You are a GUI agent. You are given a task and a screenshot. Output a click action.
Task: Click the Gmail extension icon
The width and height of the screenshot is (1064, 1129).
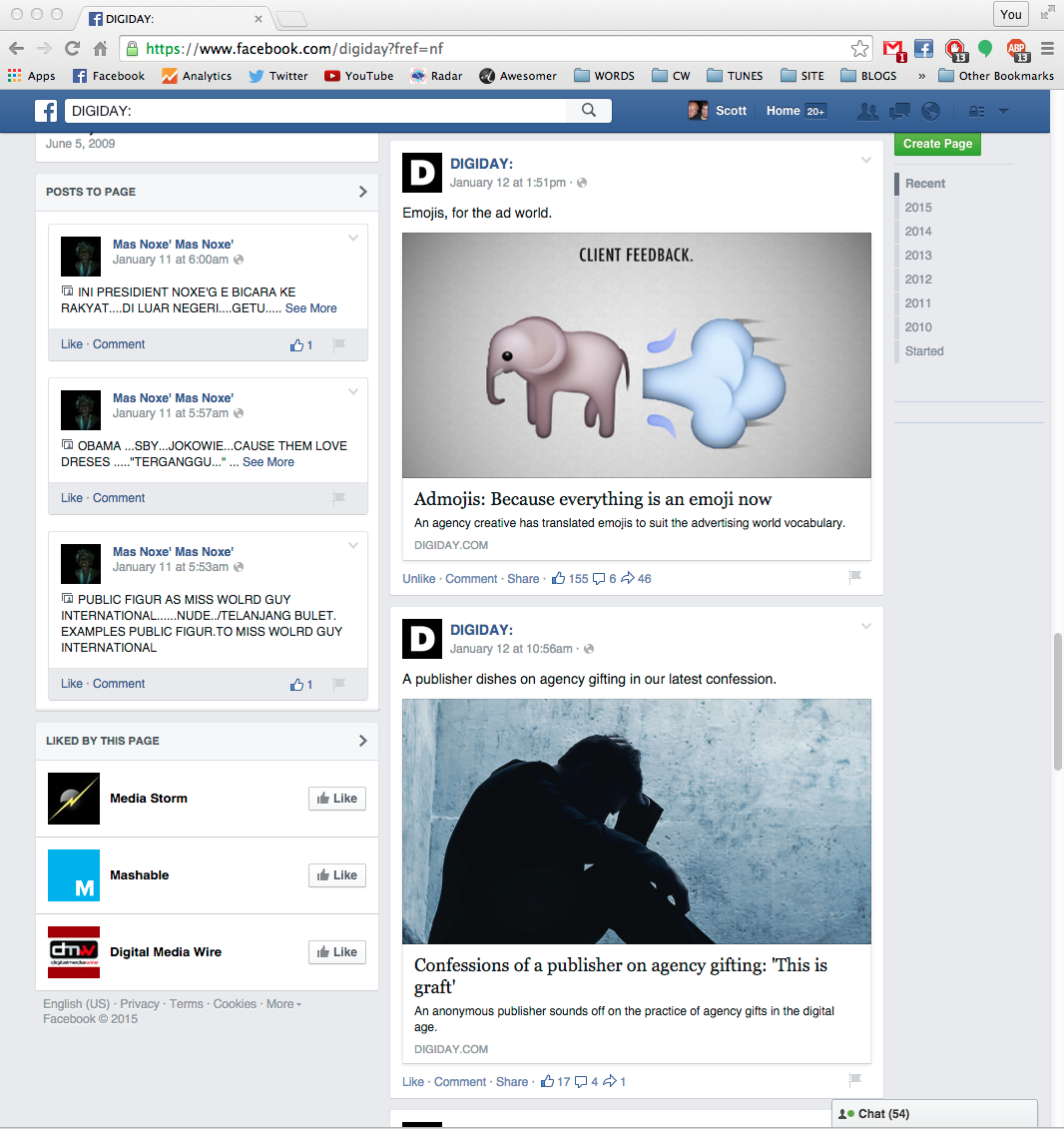[893, 50]
